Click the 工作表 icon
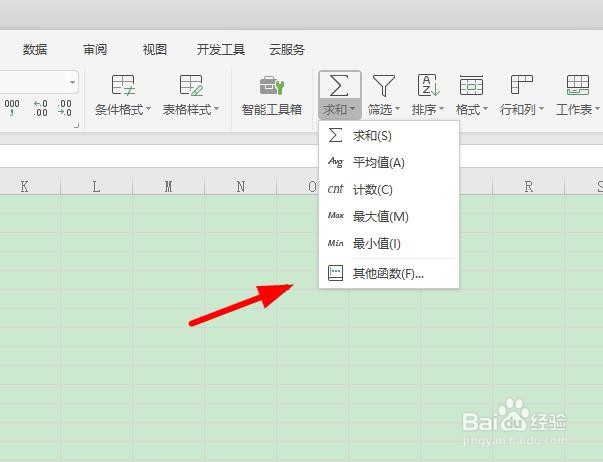Screen dimensions: 603x462 coord(578,85)
